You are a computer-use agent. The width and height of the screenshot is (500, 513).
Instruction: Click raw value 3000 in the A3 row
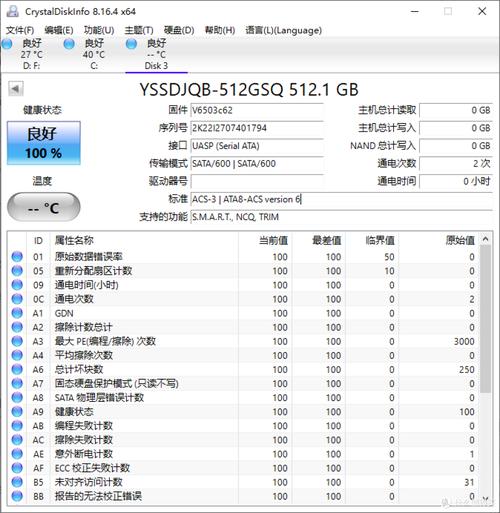(464, 341)
